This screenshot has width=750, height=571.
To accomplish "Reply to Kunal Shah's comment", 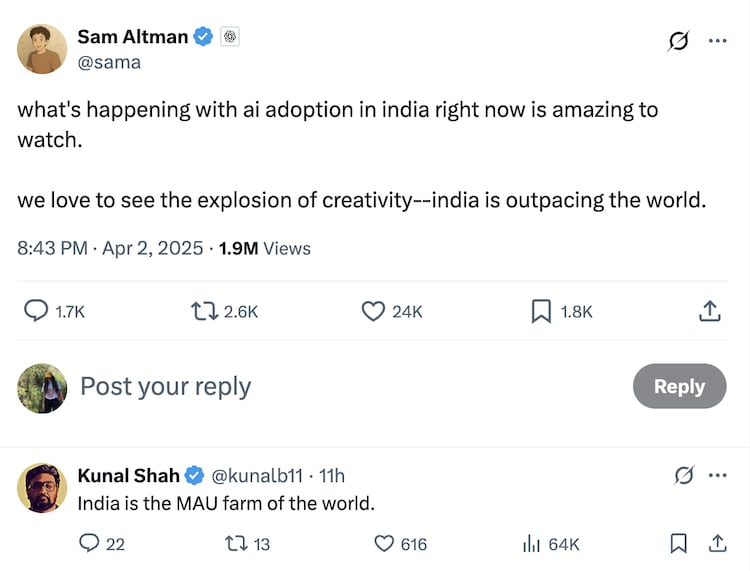I will pyautogui.click(x=89, y=544).
